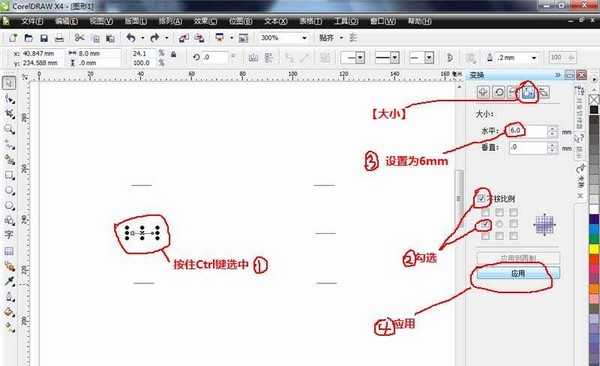Screen dimensions: 600x366
Task: Click the New document icon
Action: coord(13,38)
